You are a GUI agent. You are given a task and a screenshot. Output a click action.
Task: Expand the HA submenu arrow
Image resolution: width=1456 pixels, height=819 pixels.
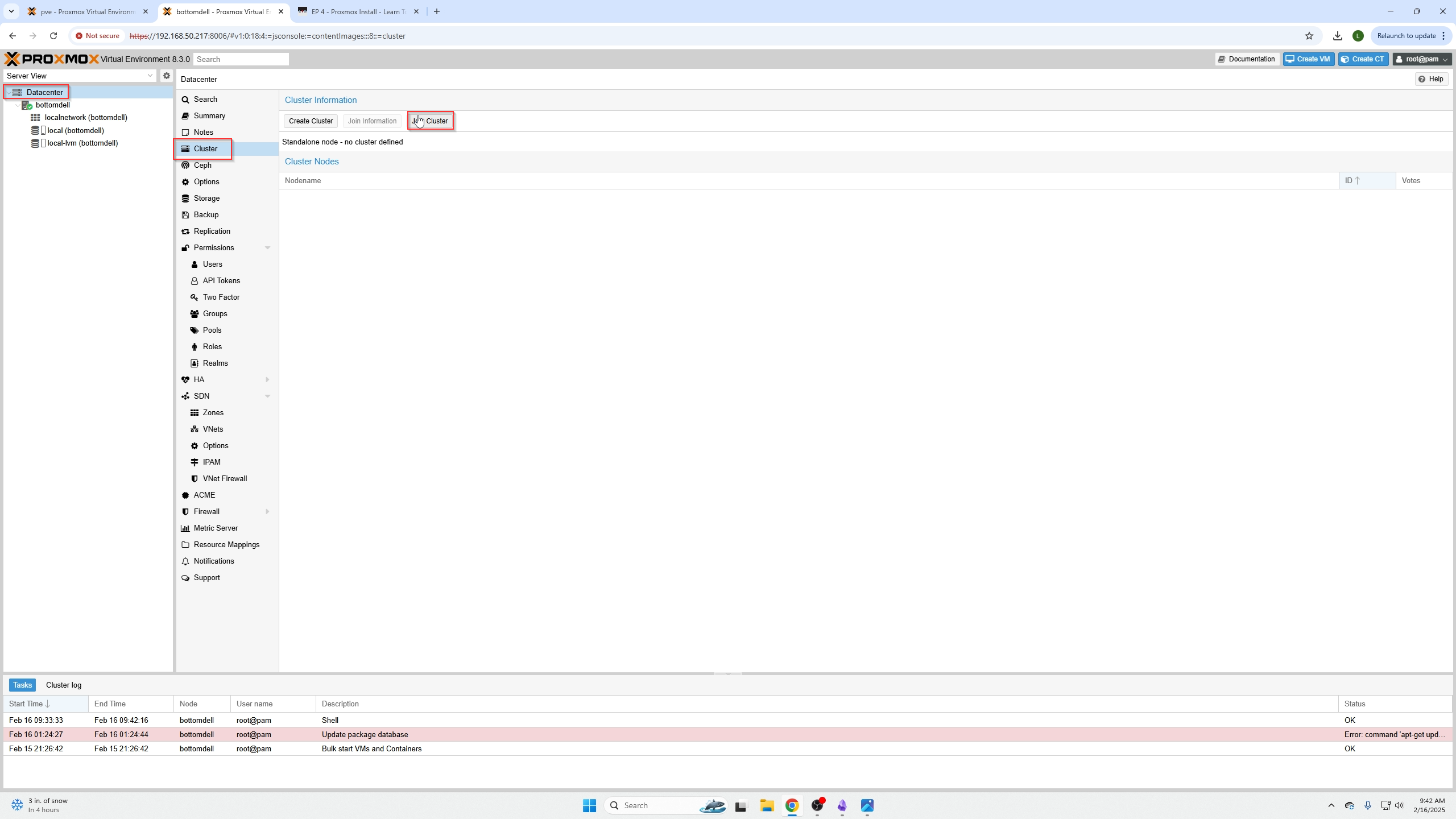267,379
